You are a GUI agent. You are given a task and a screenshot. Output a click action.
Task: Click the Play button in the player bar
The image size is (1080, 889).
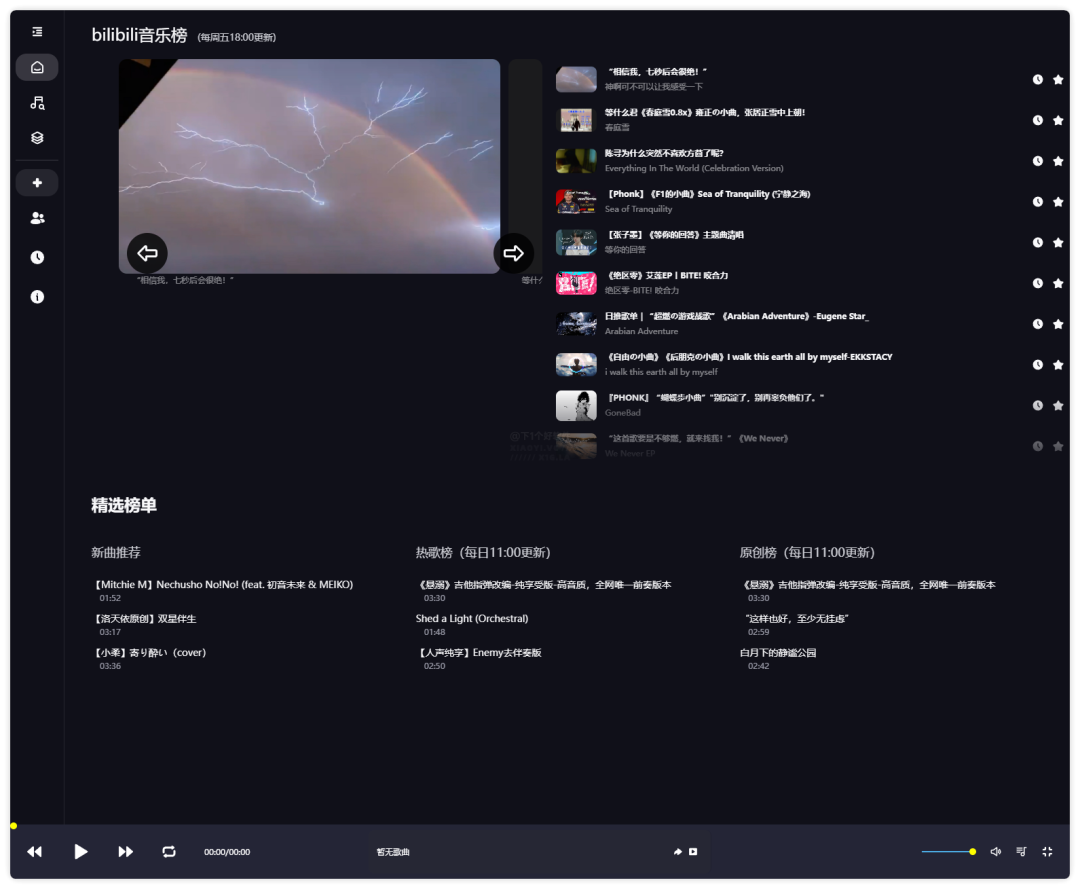pos(81,851)
